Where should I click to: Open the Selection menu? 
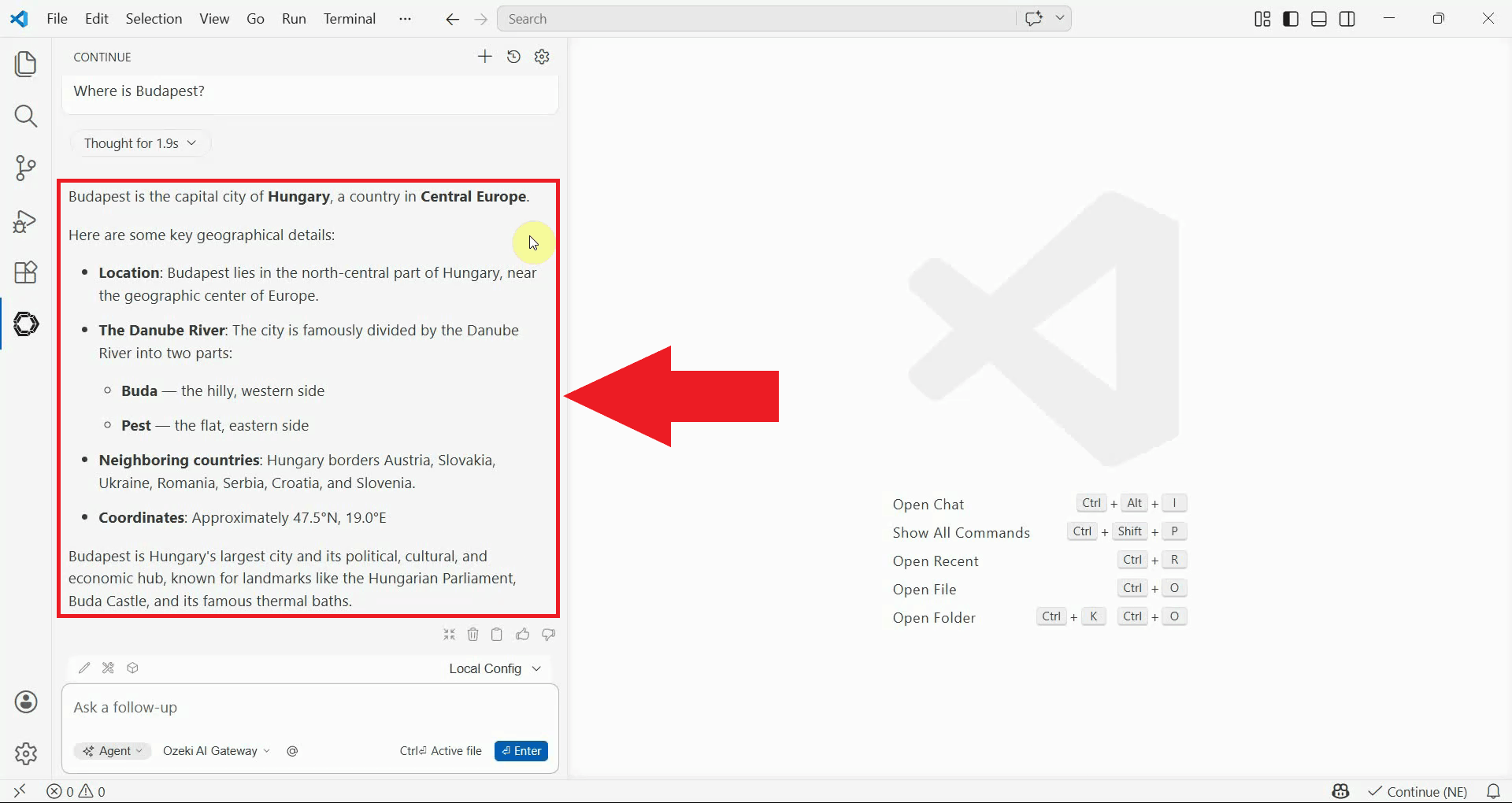(x=154, y=19)
